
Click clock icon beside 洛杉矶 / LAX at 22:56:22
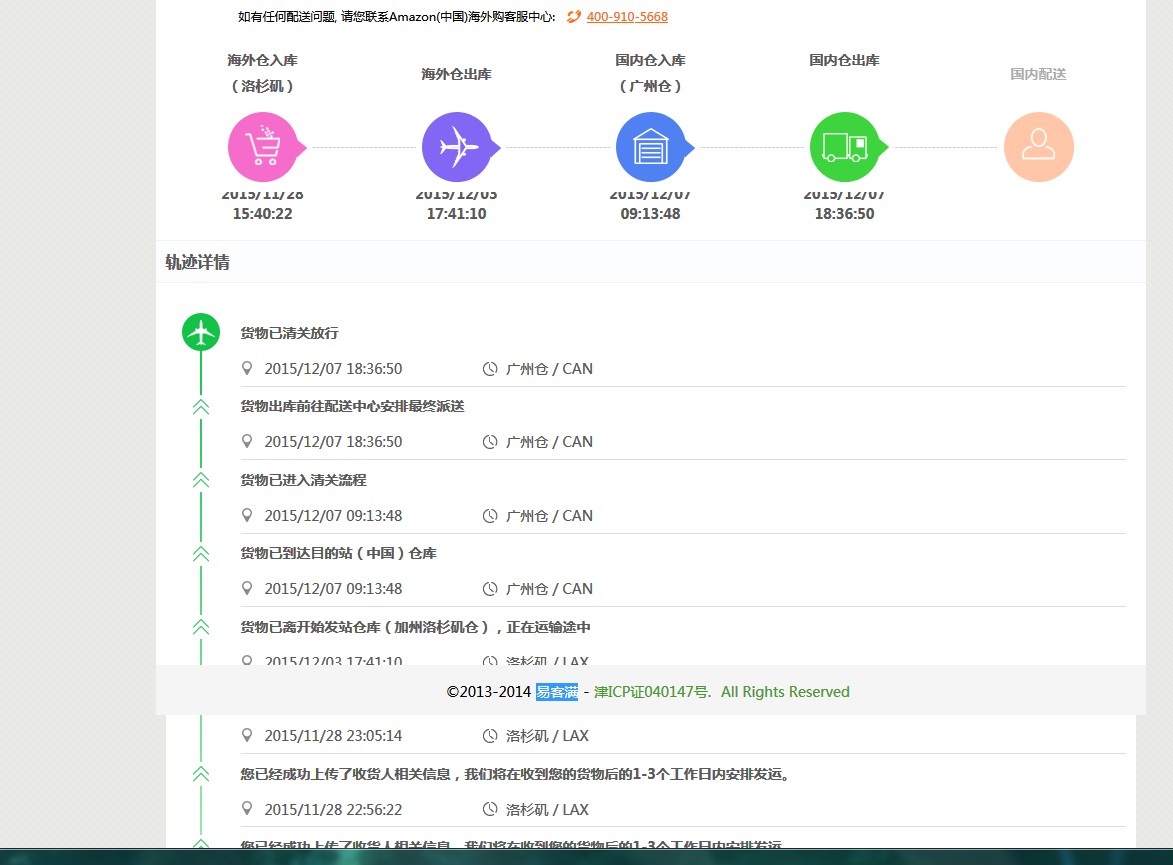(x=490, y=809)
